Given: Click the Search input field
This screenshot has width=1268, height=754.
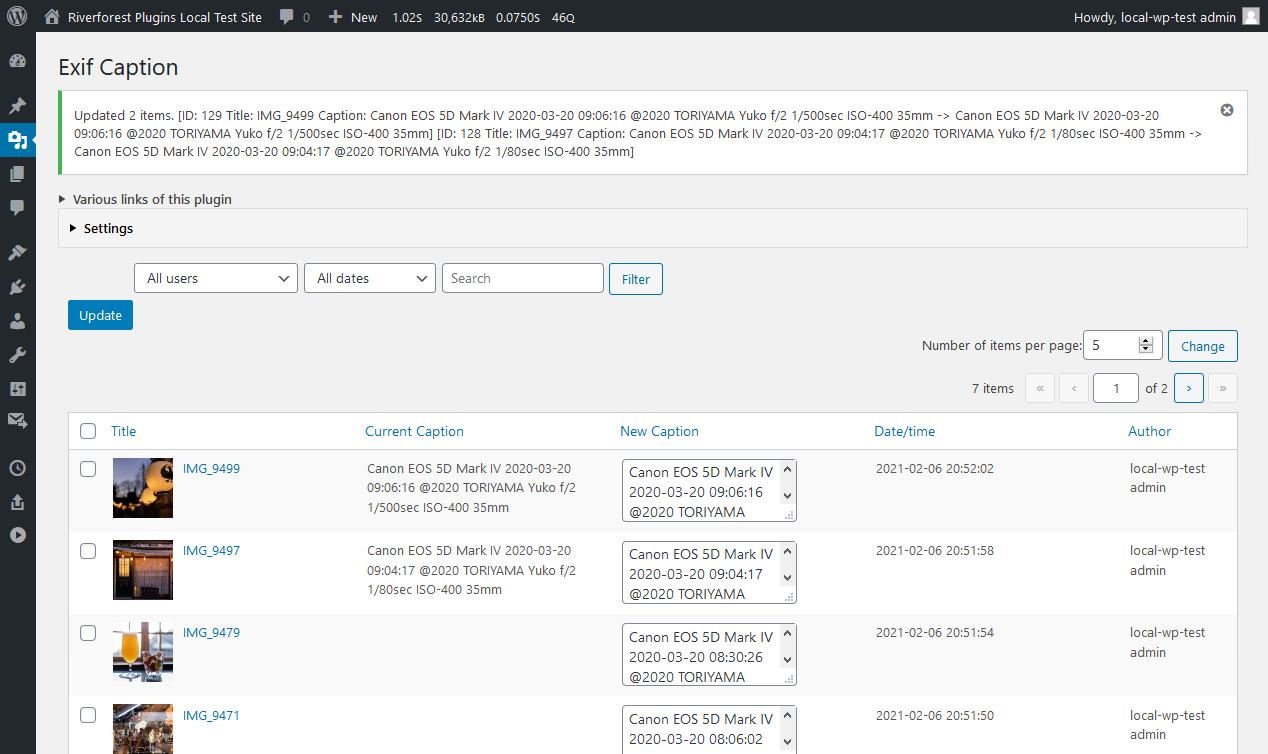Looking at the screenshot, I should [523, 278].
